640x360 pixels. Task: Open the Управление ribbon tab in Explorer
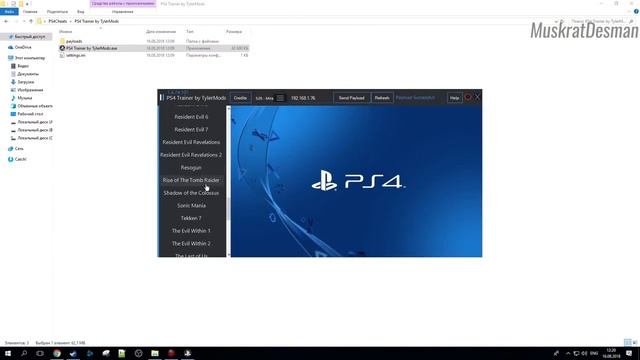pyautogui.click(x=122, y=12)
